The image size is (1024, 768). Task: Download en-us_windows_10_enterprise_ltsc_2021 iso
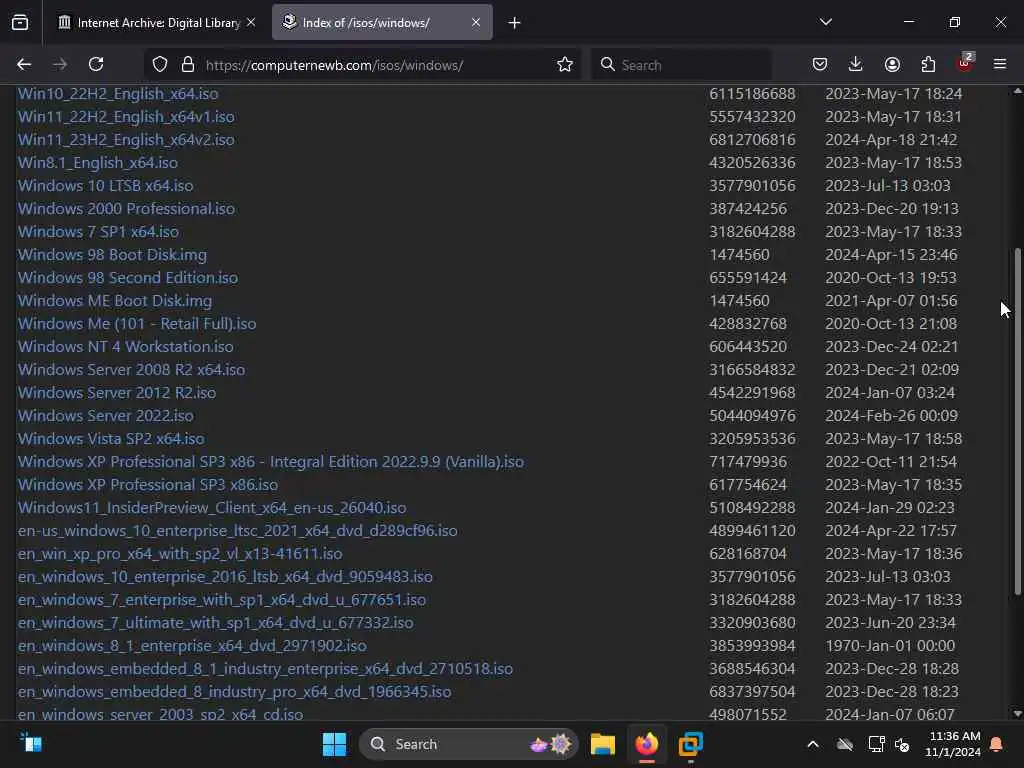click(x=238, y=530)
